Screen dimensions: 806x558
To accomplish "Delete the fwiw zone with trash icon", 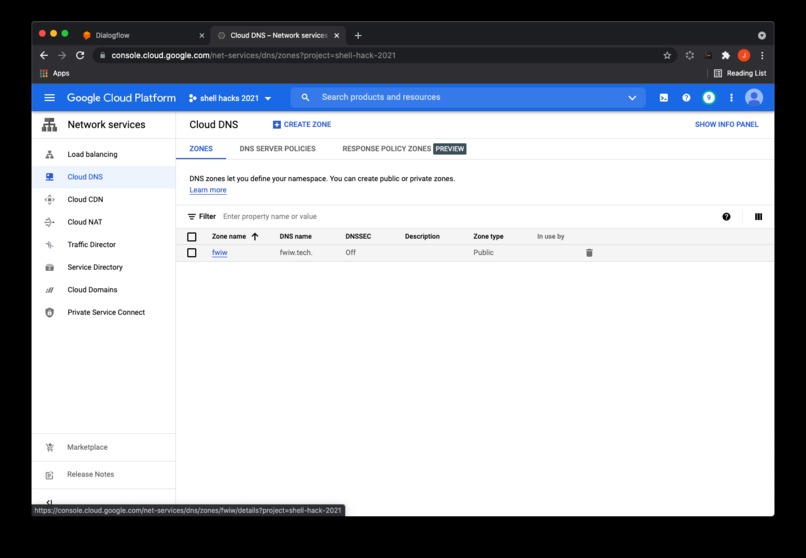I will pos(589,253).
